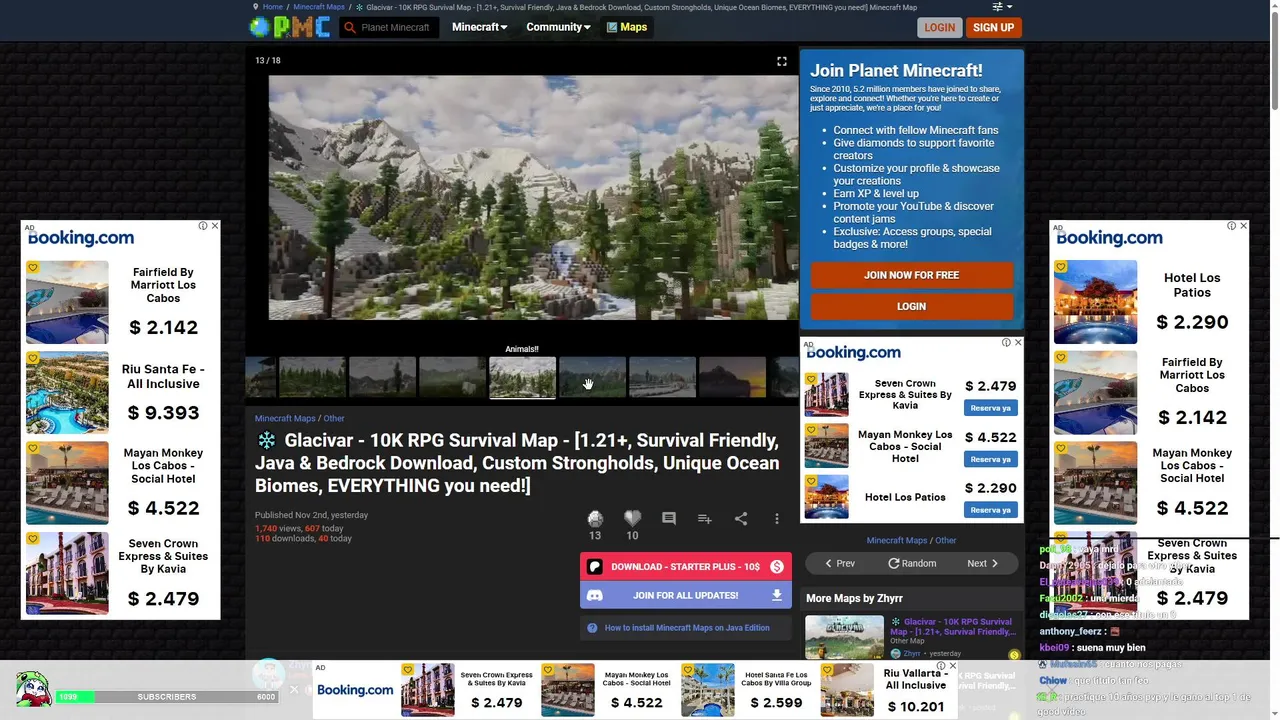1280x720 pixels.
Task: Click the download arrow icon
Action: tap(777, 595)
